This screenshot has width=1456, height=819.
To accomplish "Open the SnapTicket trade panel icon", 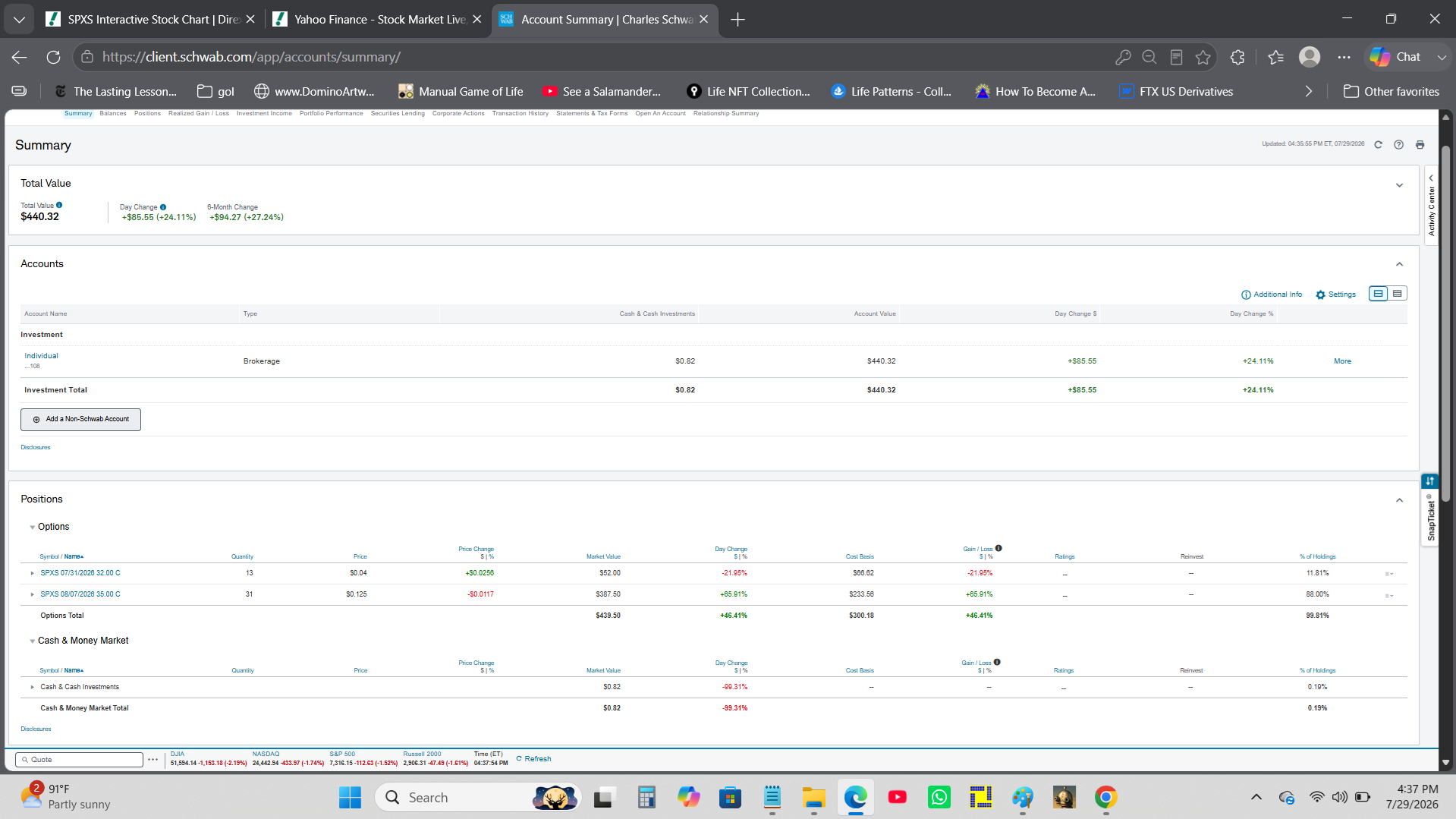I will 1429,481.
